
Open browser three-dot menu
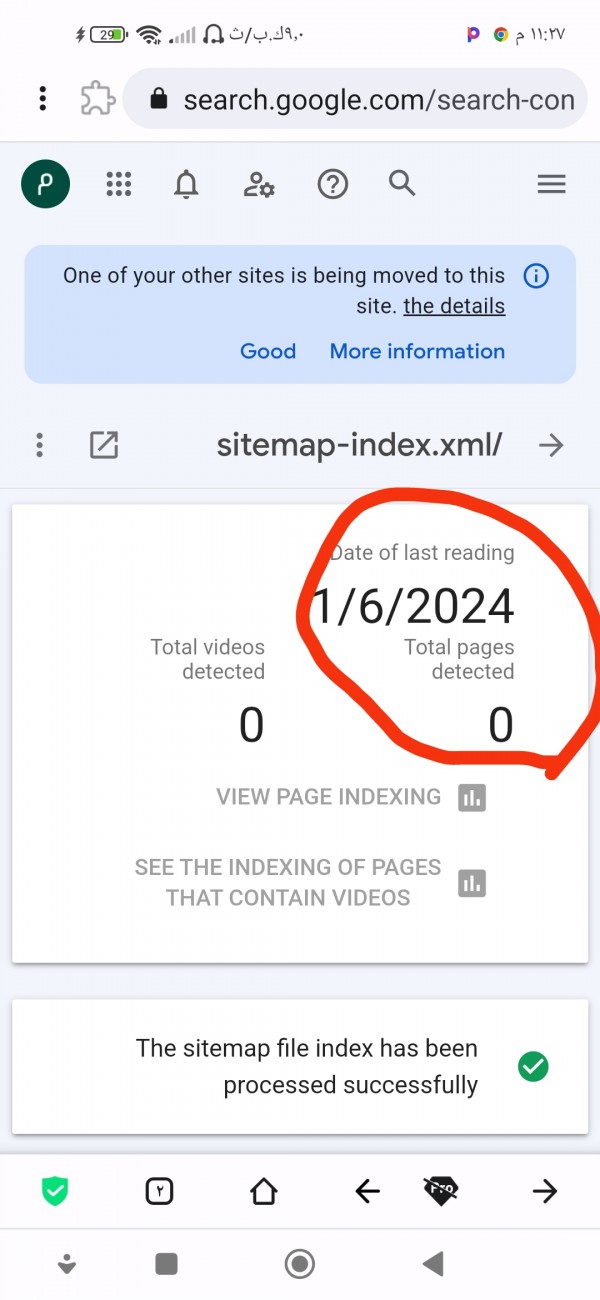[42, 98]
